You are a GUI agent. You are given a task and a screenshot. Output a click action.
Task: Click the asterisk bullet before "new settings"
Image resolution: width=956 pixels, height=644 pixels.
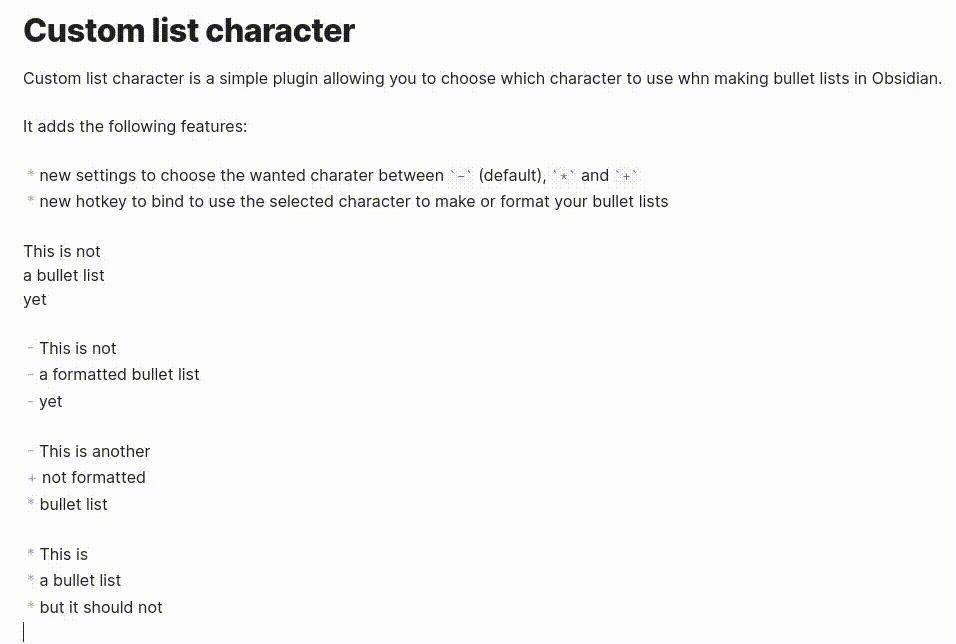click(31, 176)
